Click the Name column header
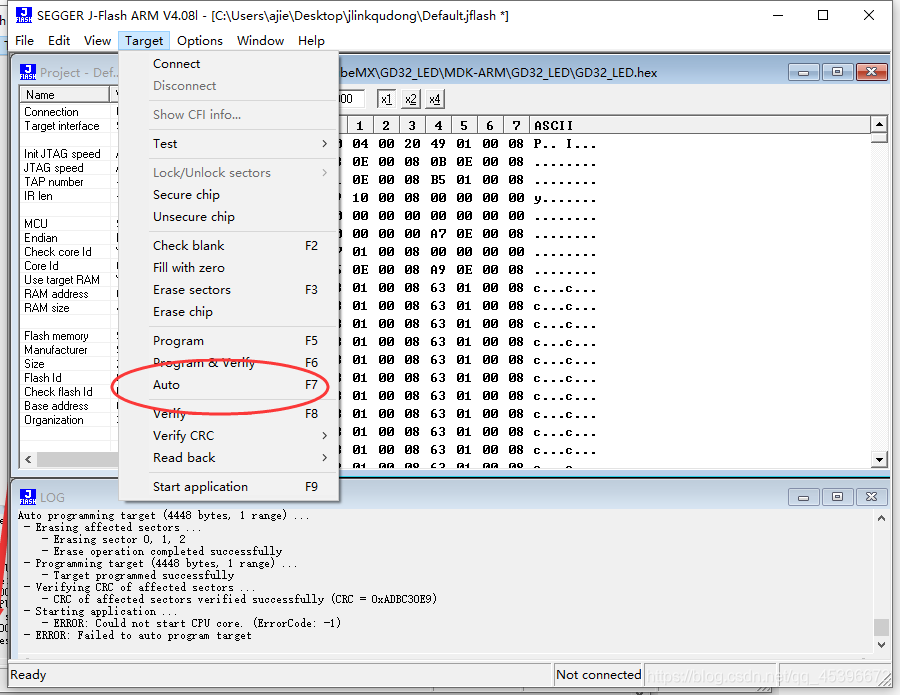 click(65, 95)
